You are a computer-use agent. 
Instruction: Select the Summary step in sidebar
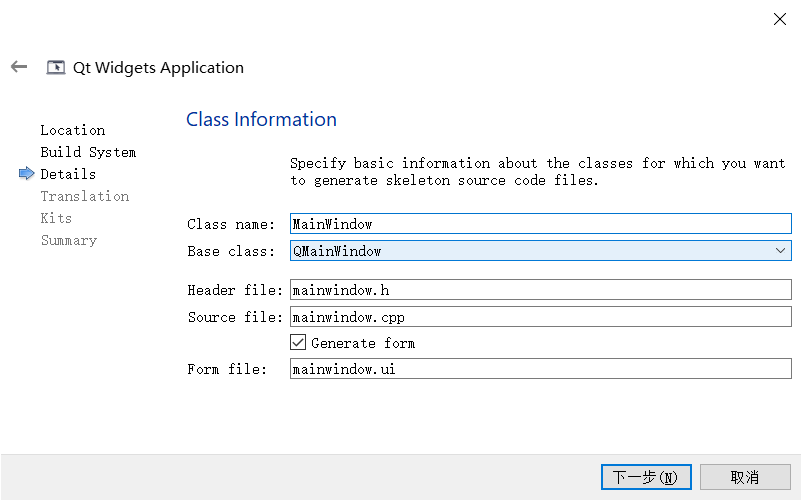68,240
